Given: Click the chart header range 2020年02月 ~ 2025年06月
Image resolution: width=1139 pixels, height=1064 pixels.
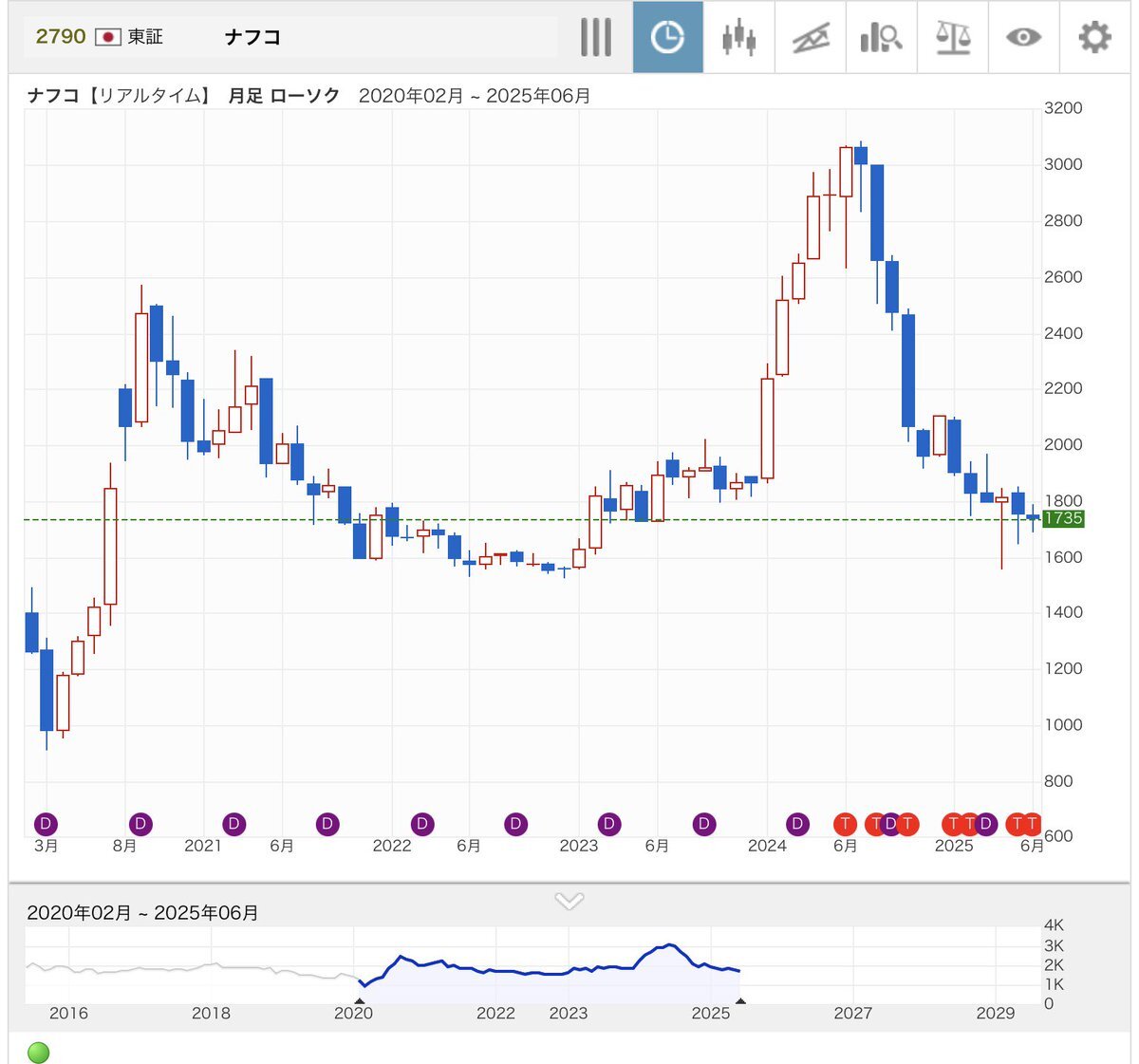Looking at the screenshot, I should coord(475,96).
